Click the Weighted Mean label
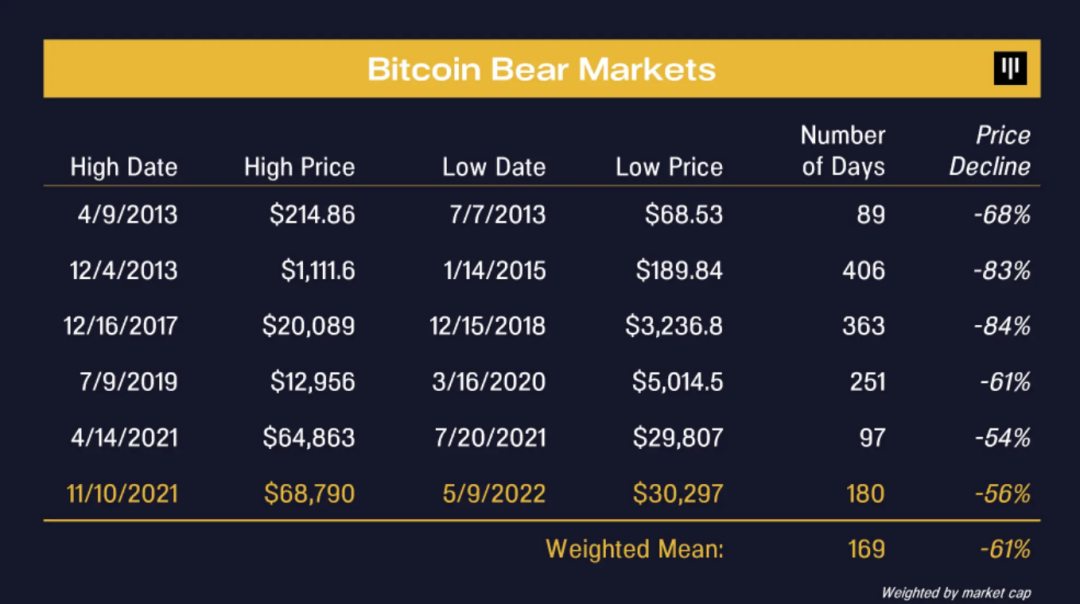The width and height of the screenshot is (1080, 604). (634, 550)
